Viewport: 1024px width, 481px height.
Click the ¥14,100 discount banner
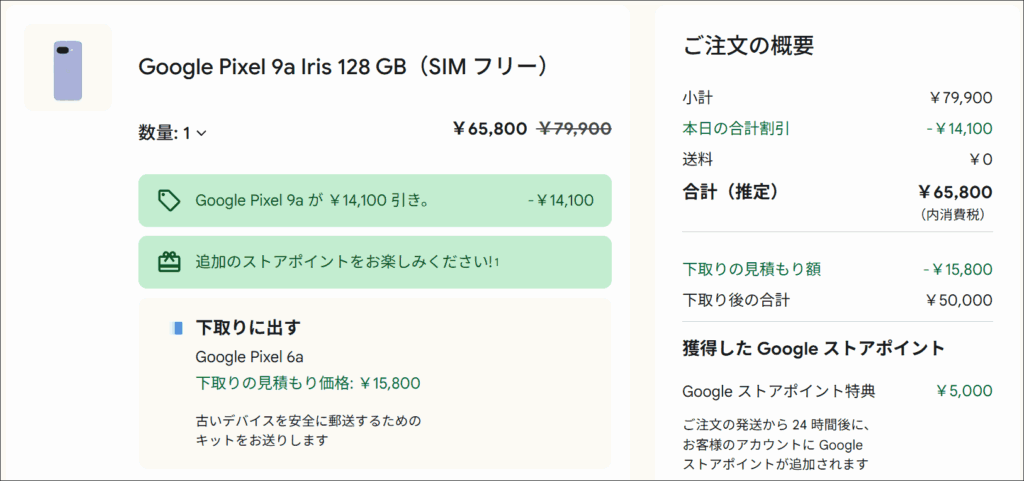375,200
